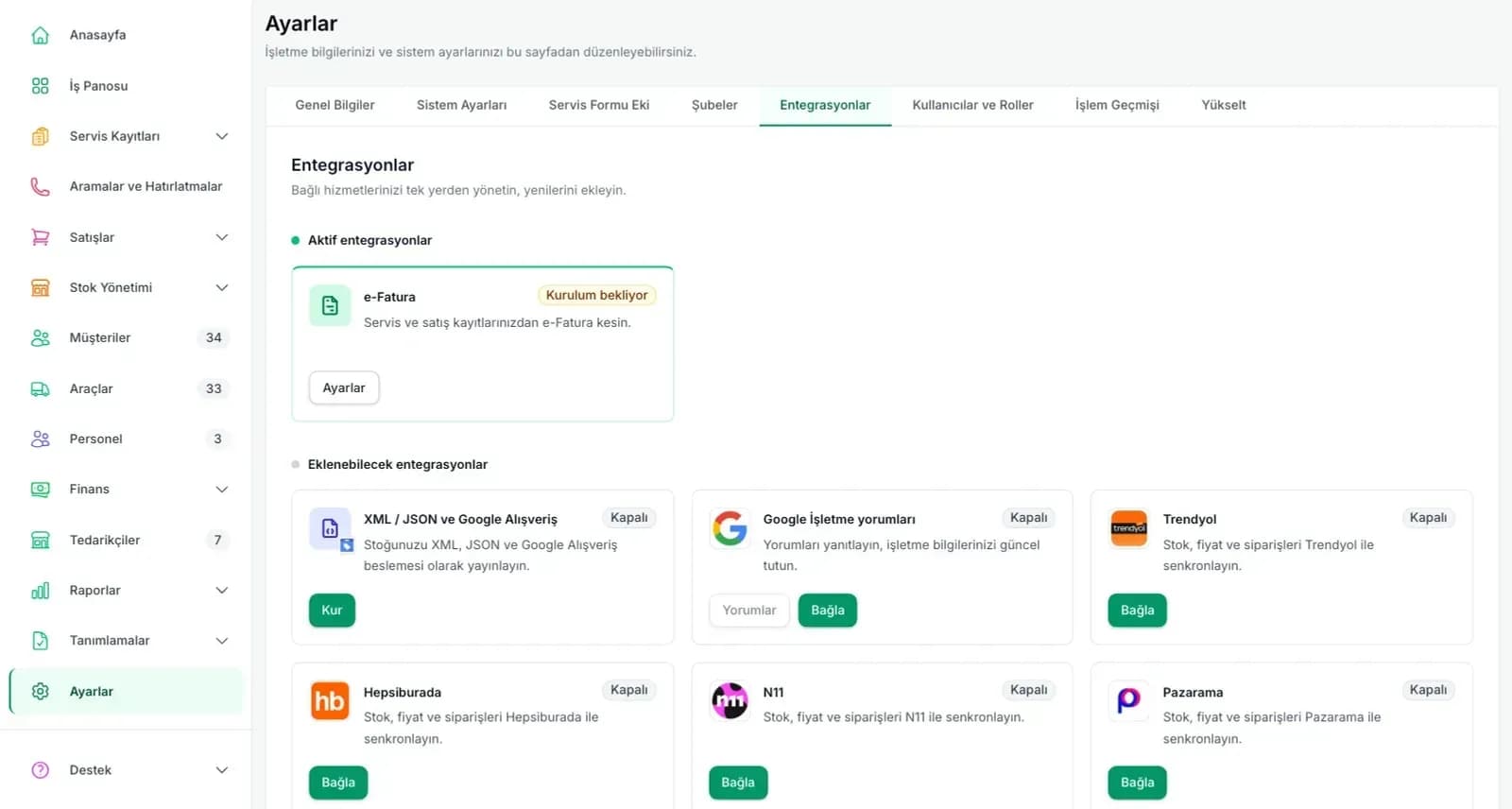Expand the Servis Kayıtları submenu chevron
Viewport: 1512px width, 809px height.
[222, 136]
